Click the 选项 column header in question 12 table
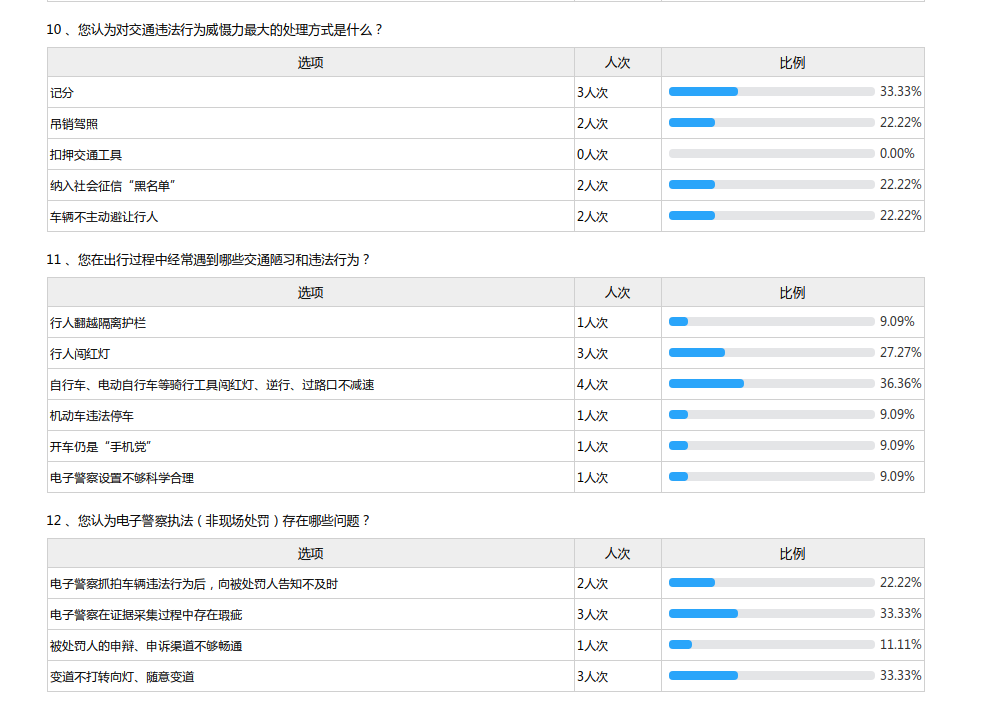Image resolution: width=992 pixels, height=709 pixels. click(310, 554)
